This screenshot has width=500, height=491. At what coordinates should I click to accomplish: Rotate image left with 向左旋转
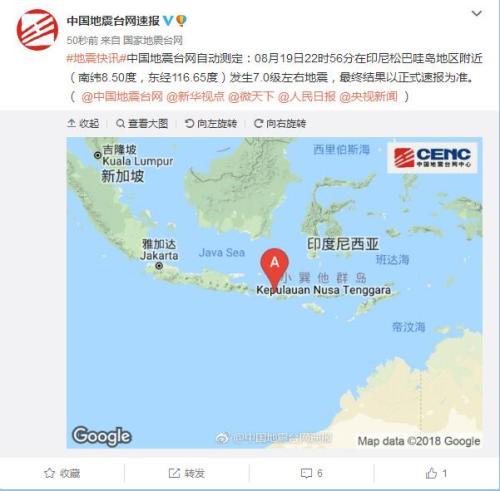211,124
